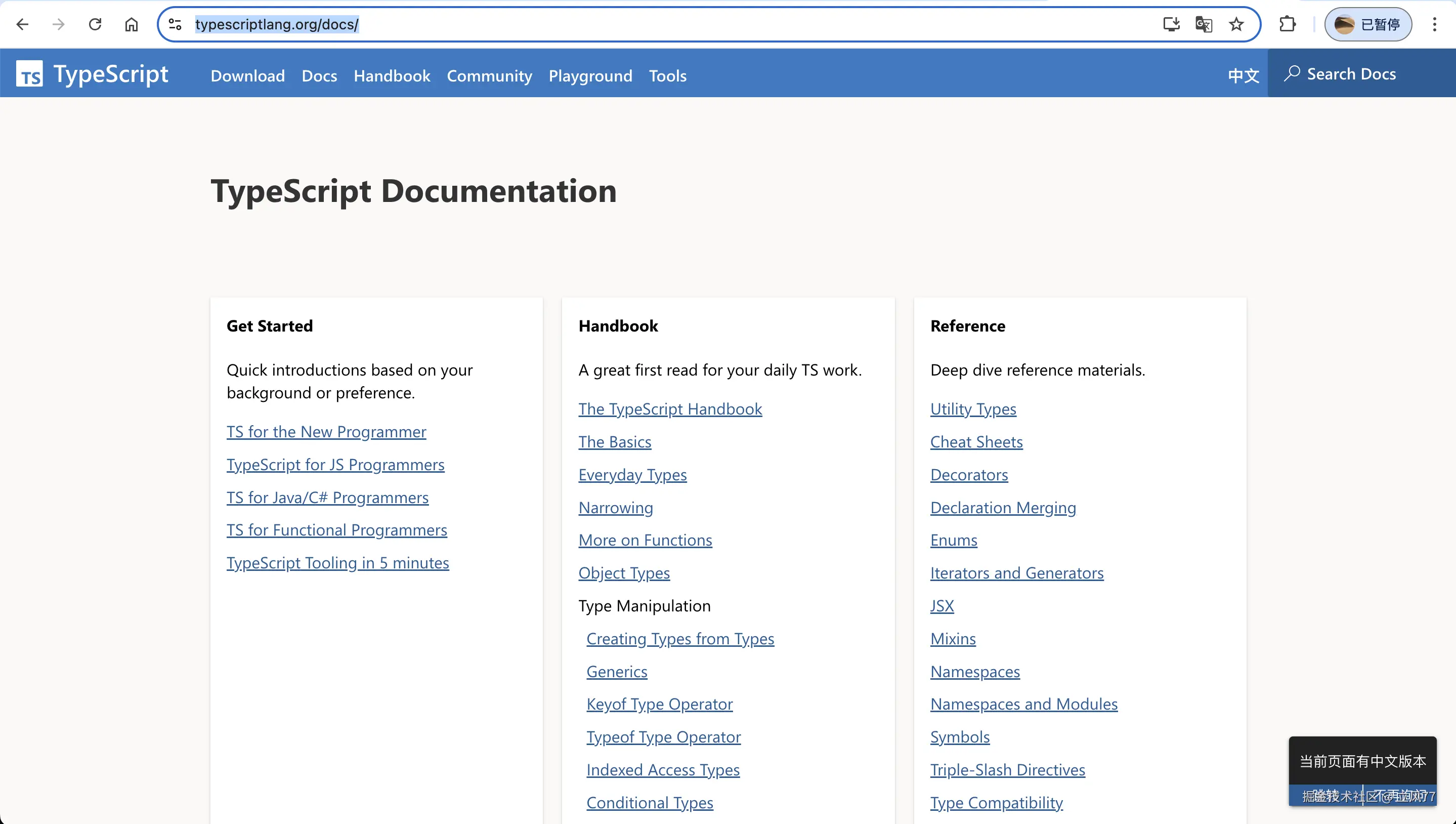Open the browser extensions puzzle icon
Viewport: 1456px width, 824px height.
[x=1288, y=24]
